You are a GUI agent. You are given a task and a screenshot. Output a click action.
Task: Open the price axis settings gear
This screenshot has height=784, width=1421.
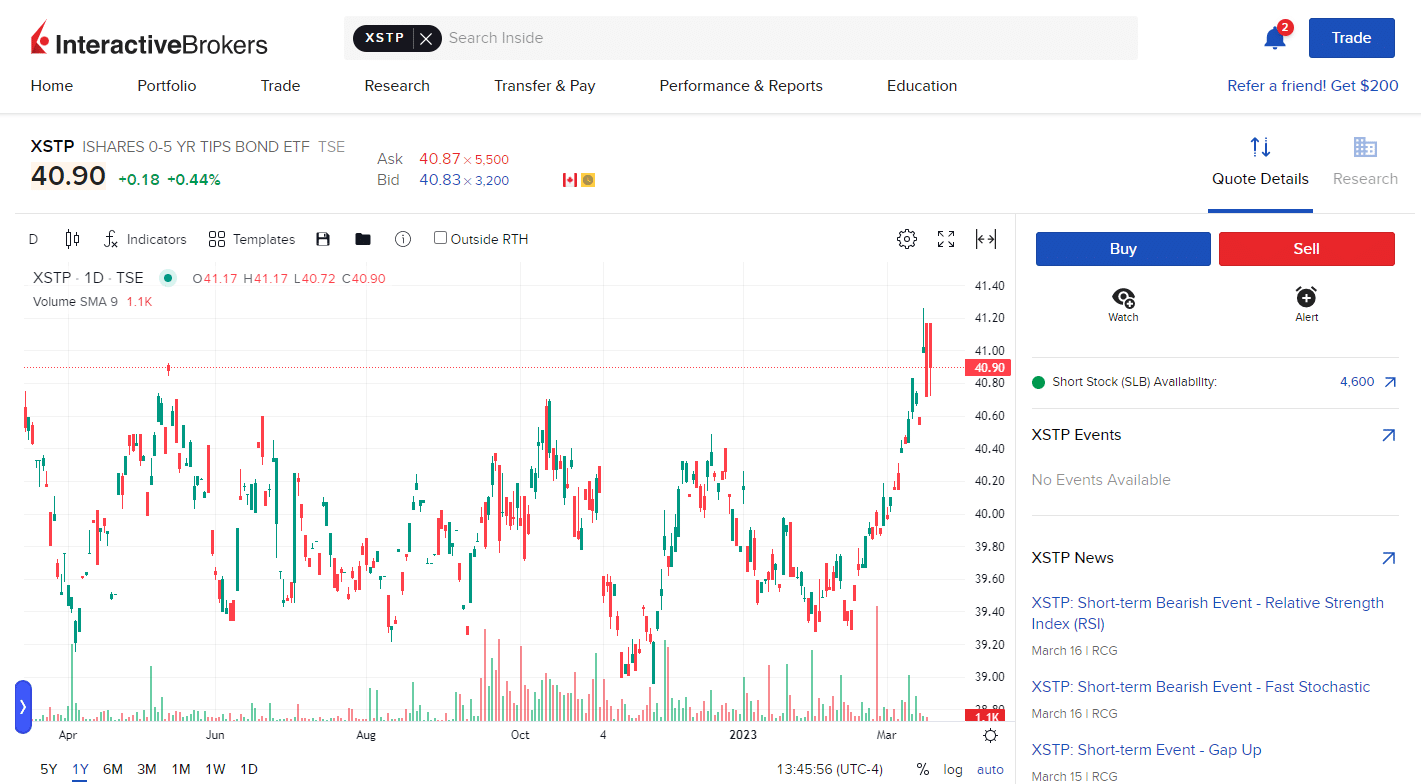click(990, 736)
